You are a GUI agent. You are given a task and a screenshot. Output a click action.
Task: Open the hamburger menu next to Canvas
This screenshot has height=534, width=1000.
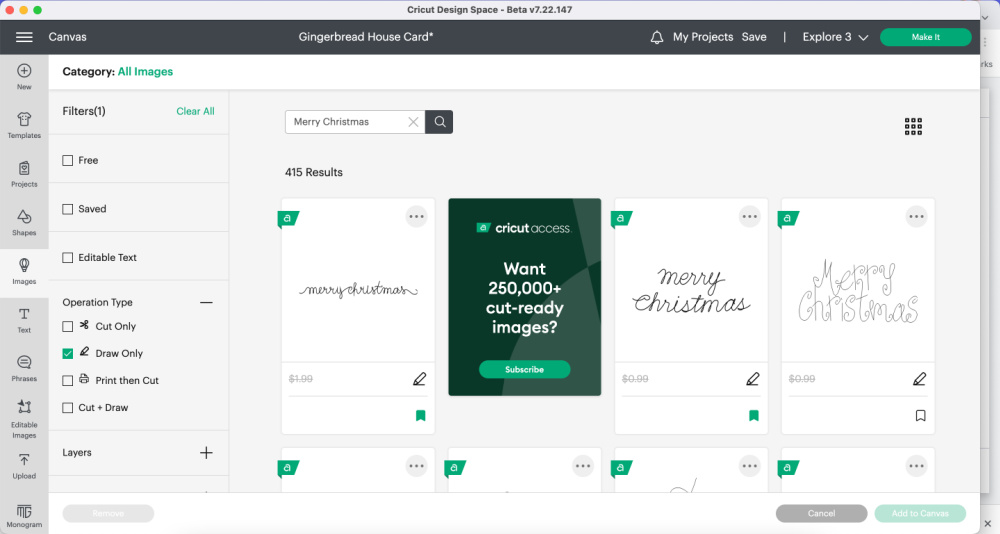[24, 37]
